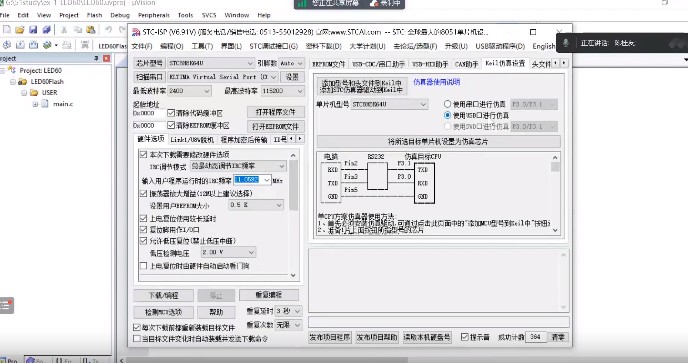688x363 pixels.
Task: Open Keil simulation MCU model dropdown
Action: pos(390,104)
